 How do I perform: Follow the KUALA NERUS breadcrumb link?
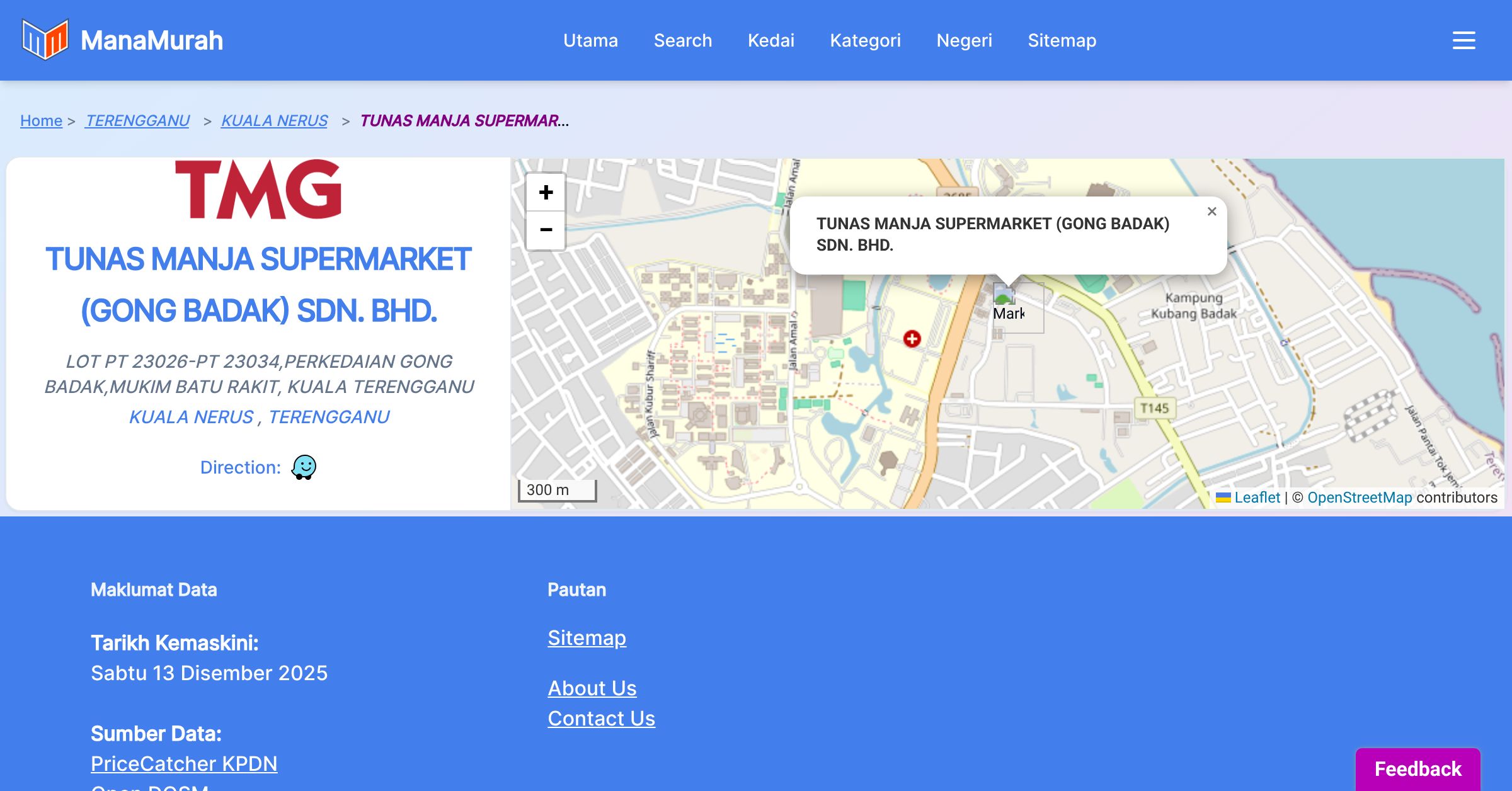tap(274, 120)
